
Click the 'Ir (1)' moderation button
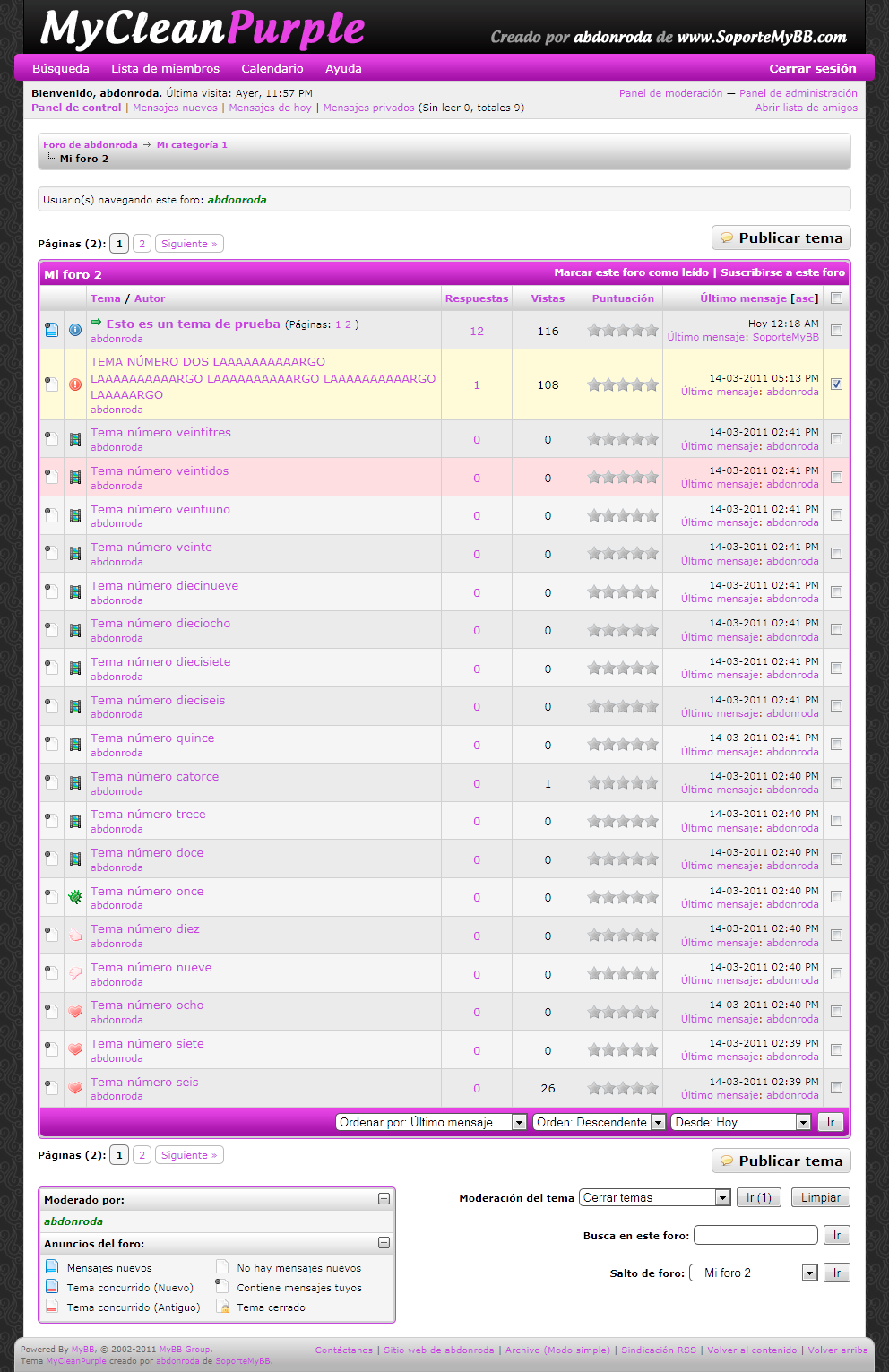759,1197
